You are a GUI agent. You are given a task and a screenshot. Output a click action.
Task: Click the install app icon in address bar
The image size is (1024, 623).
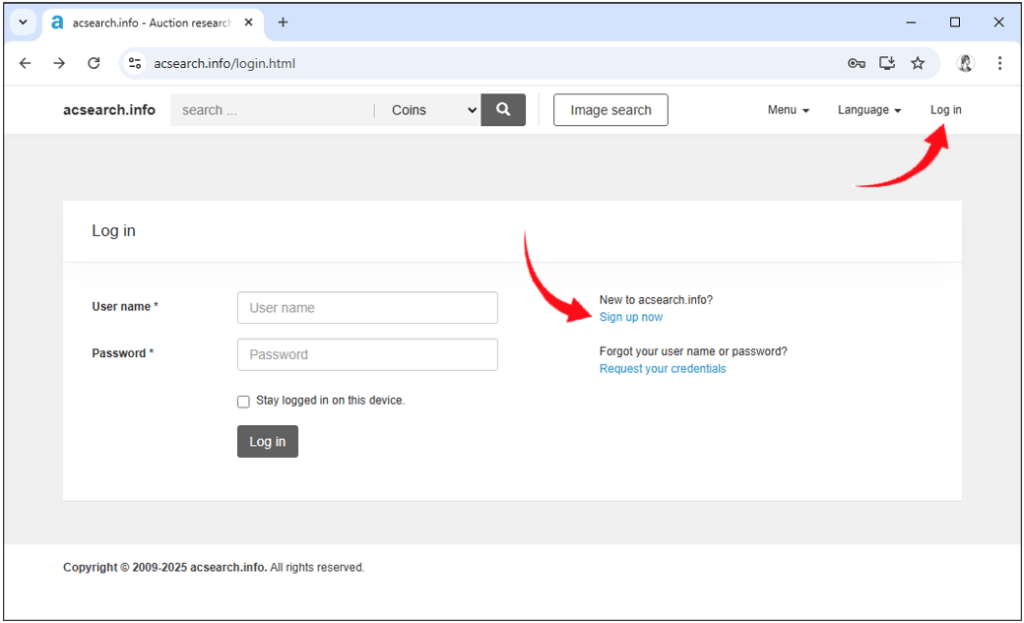(887, 63)
